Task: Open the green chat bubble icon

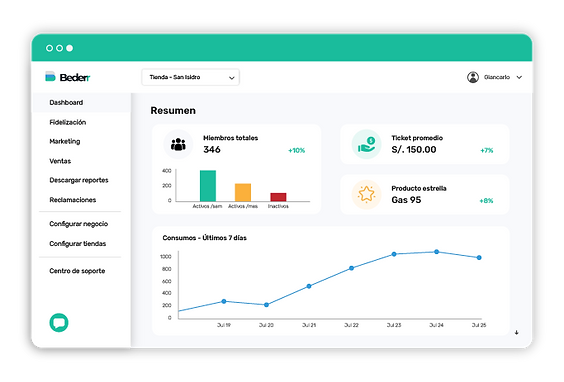Action: [59, 323]
